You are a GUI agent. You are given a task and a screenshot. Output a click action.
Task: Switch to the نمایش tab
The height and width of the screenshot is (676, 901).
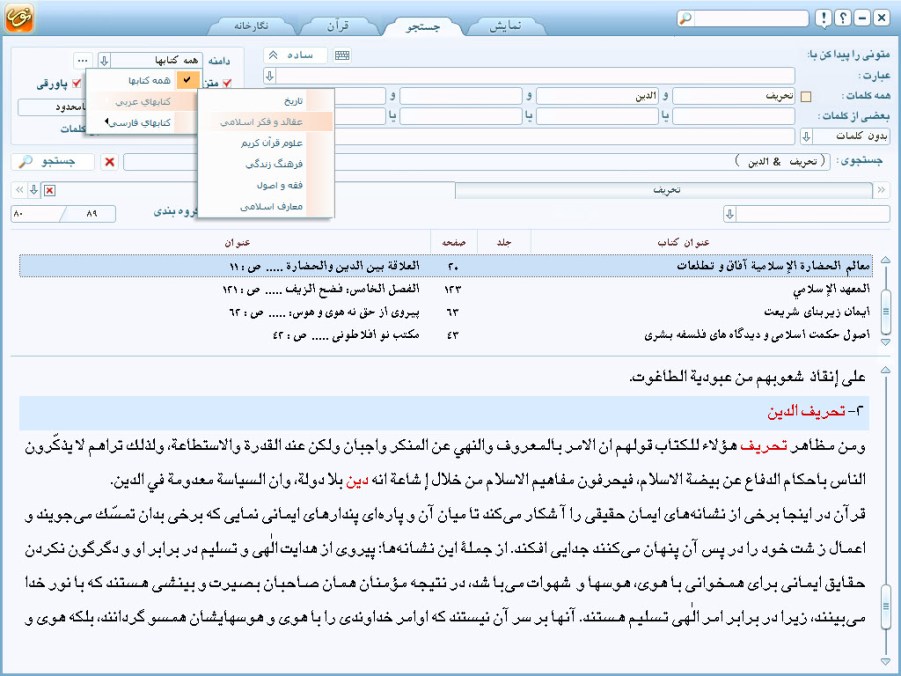[506, 26]
